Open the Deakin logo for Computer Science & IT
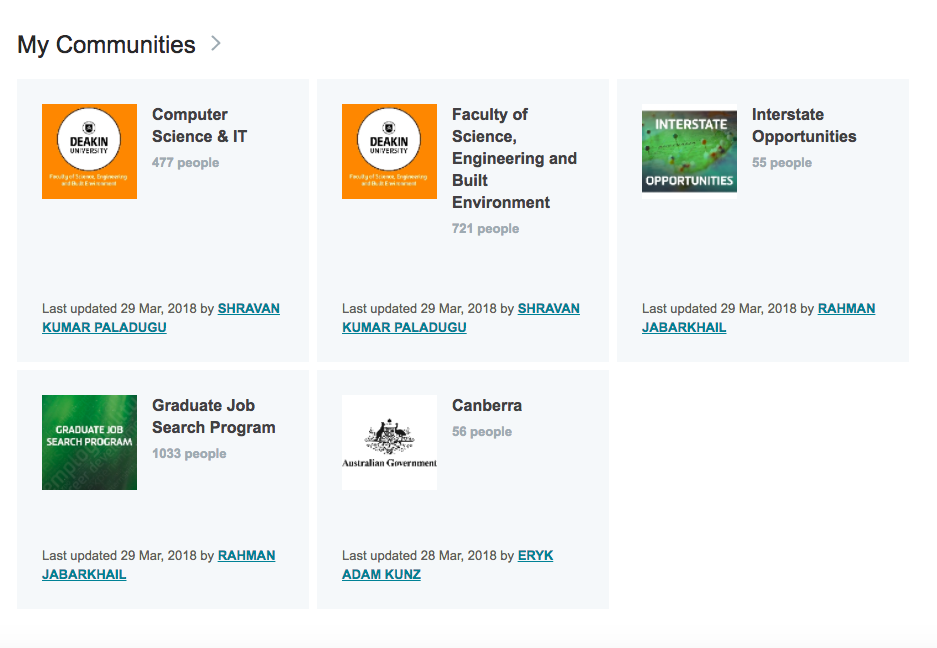Image resolution: width=937 pixels, height=648 pixels. click(89, 151)
